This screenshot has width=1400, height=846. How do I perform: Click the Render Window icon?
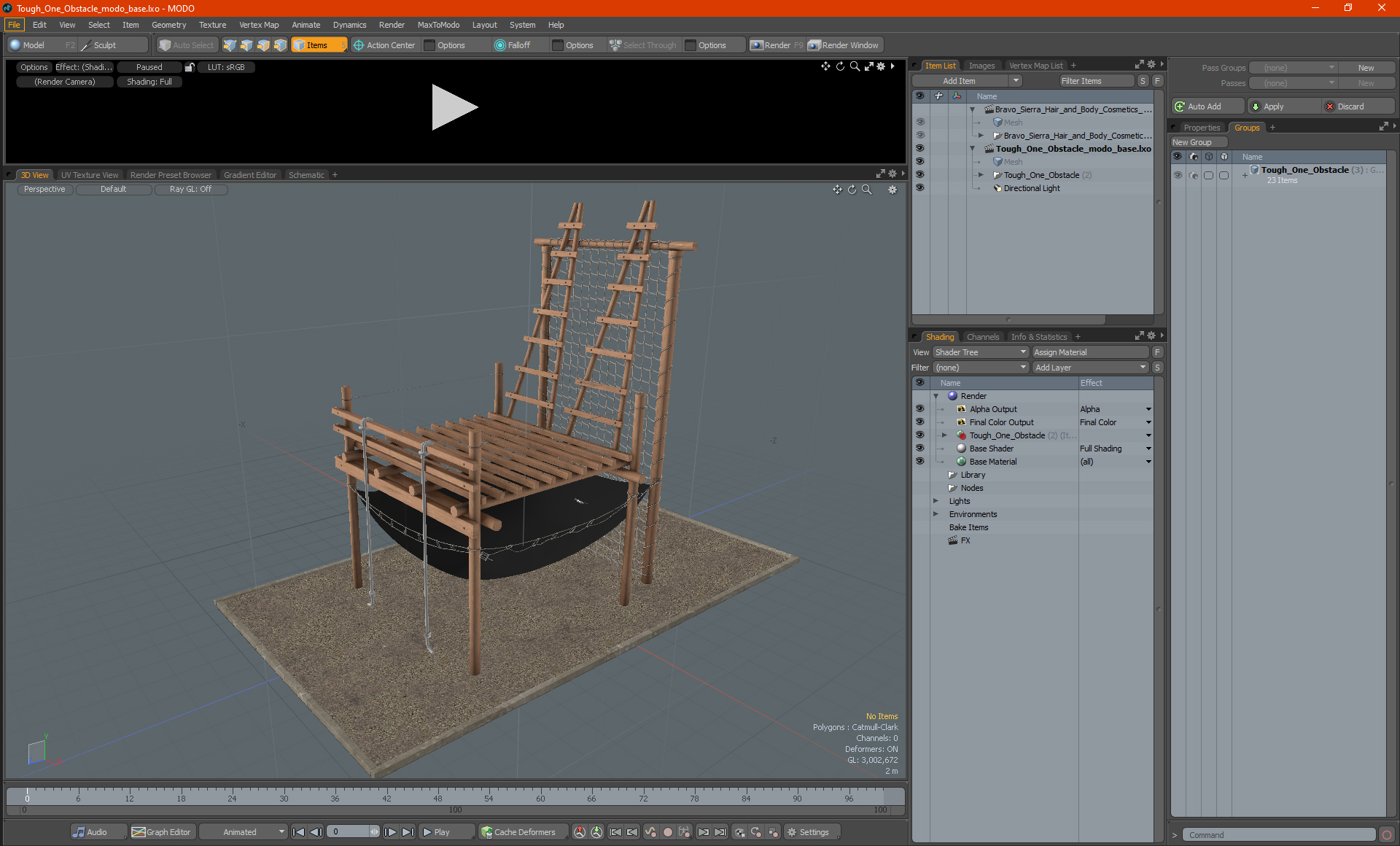pos(814,45)
